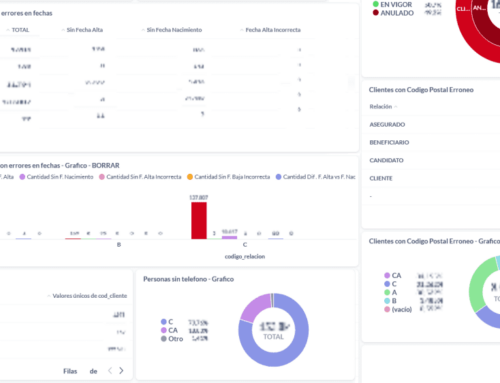Go to next page of rows
The image size is (500, 383).
point(121,371)
